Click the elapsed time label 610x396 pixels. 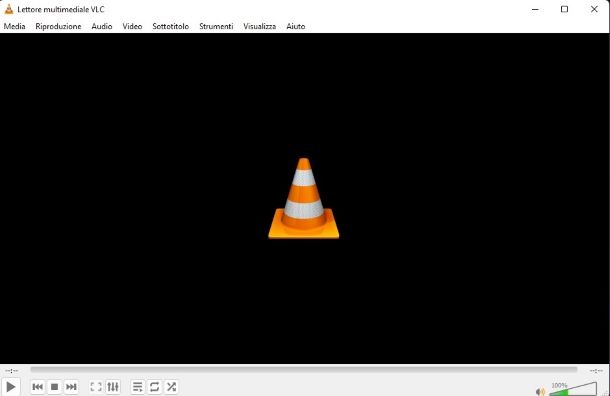[12, 371]
